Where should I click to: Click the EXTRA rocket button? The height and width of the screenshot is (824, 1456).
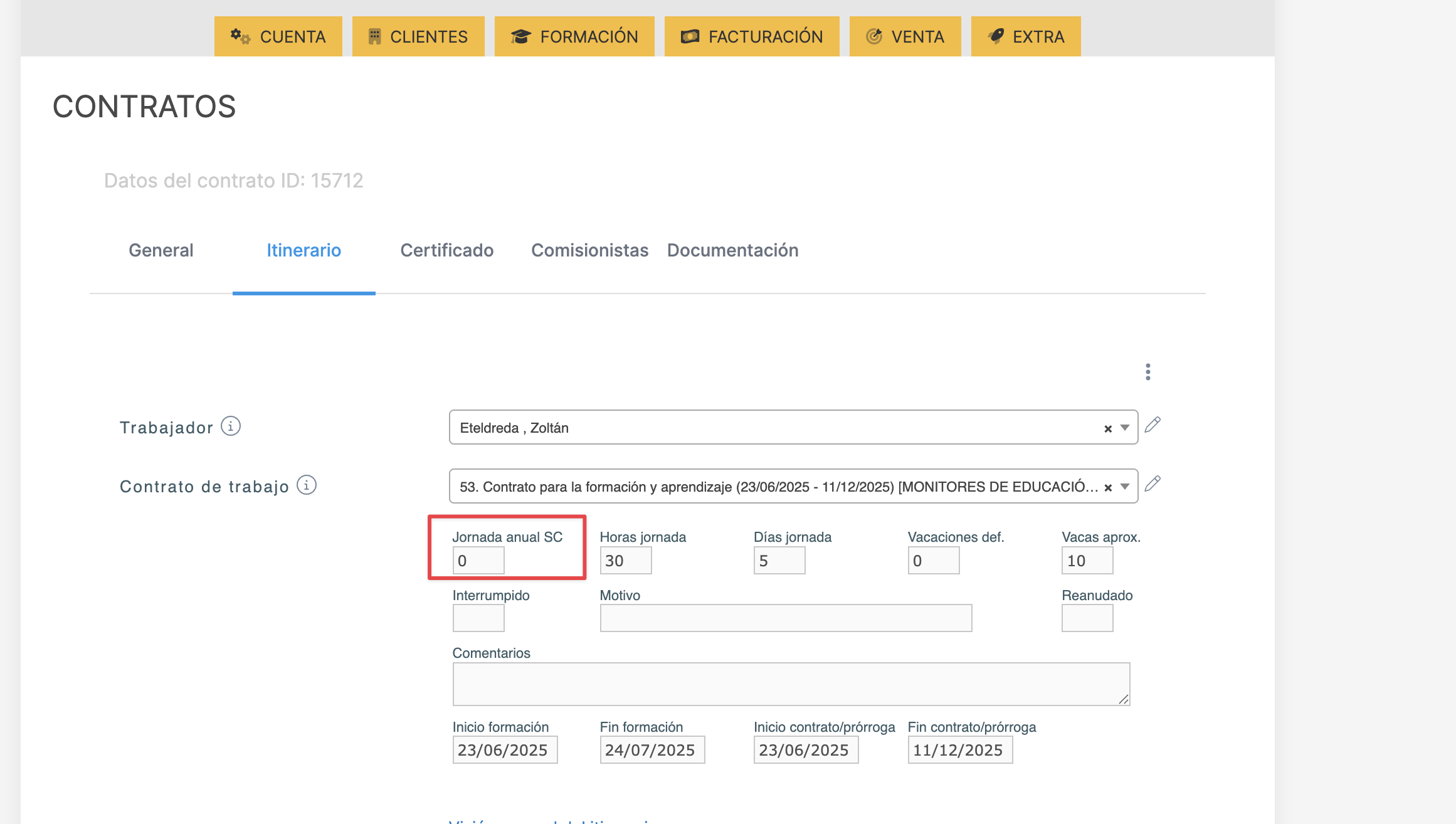point(1025,36)
